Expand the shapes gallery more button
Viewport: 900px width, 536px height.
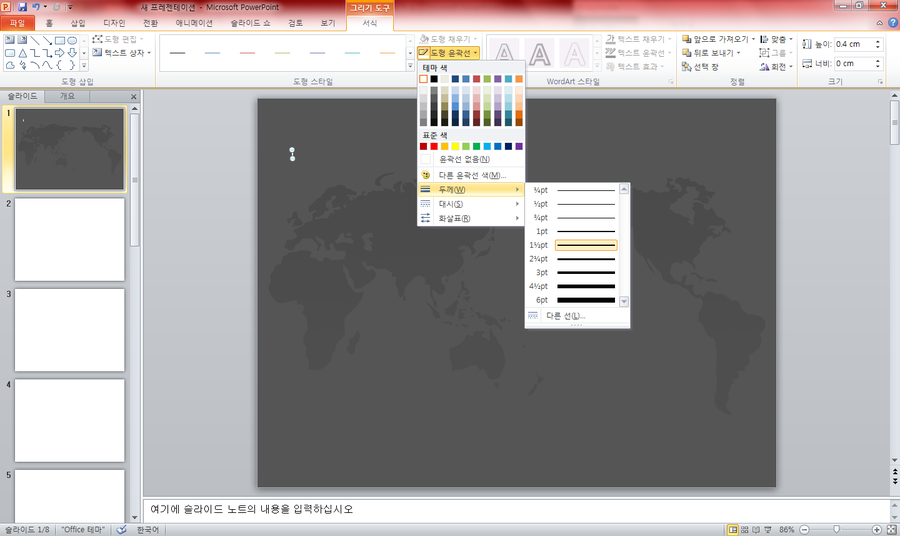tap(84, 66)
